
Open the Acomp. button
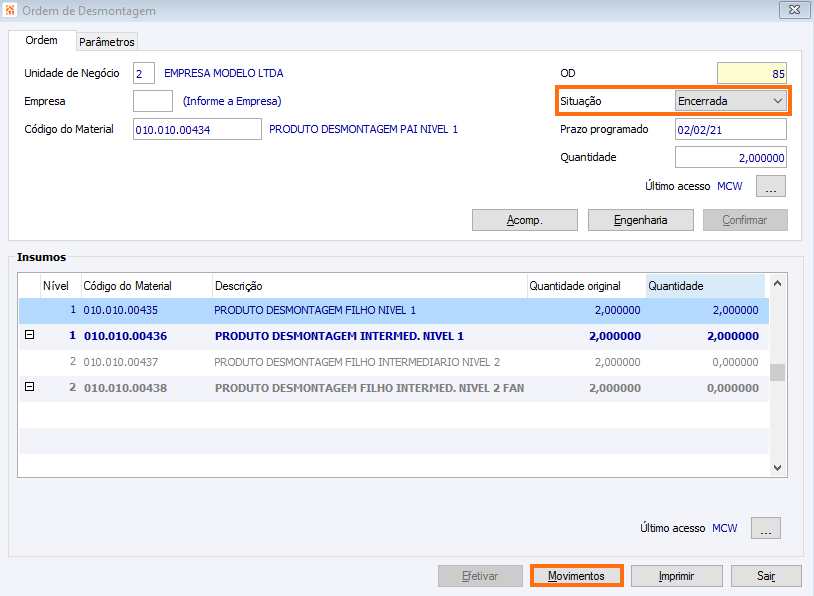pyautogui.click(x=524, y=220)
